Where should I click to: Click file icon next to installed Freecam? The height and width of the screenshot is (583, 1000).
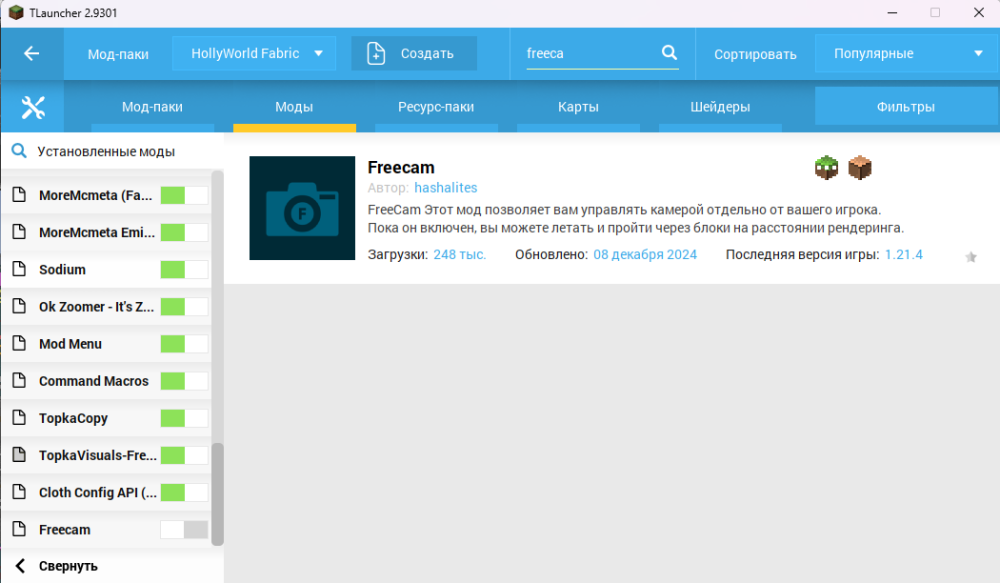click(x=20, y=529)
